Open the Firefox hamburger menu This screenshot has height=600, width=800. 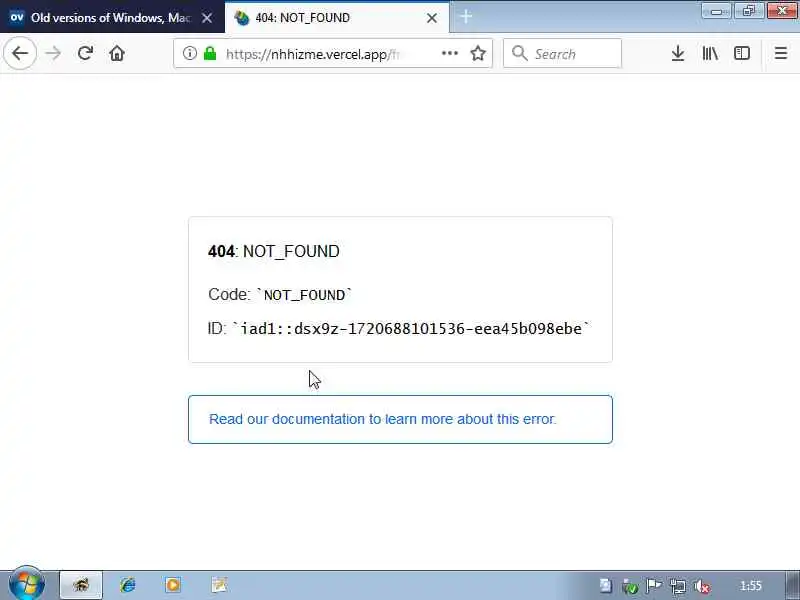click(781, 53)
